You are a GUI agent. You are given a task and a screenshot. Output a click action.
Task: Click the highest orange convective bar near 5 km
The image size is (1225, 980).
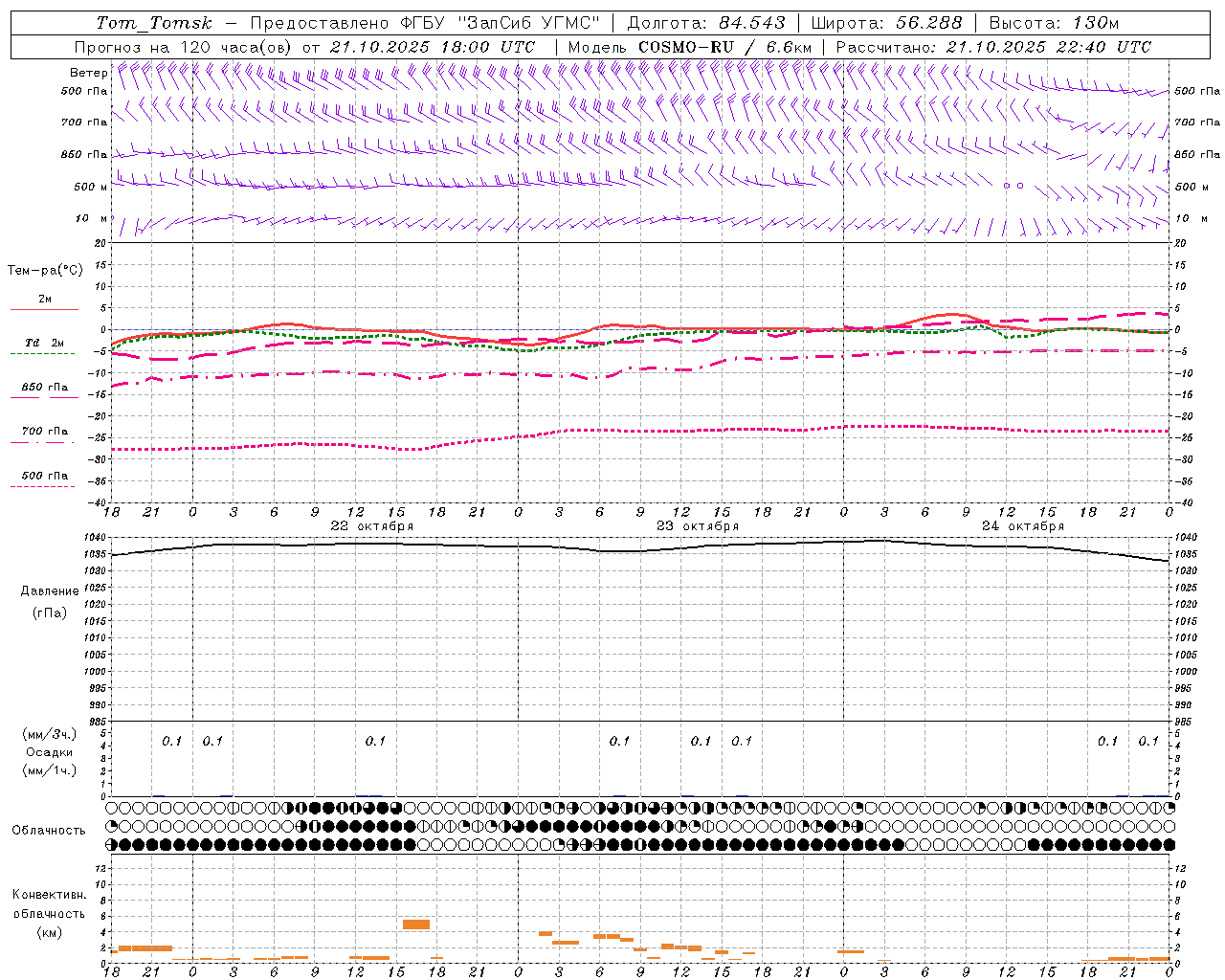416,924
